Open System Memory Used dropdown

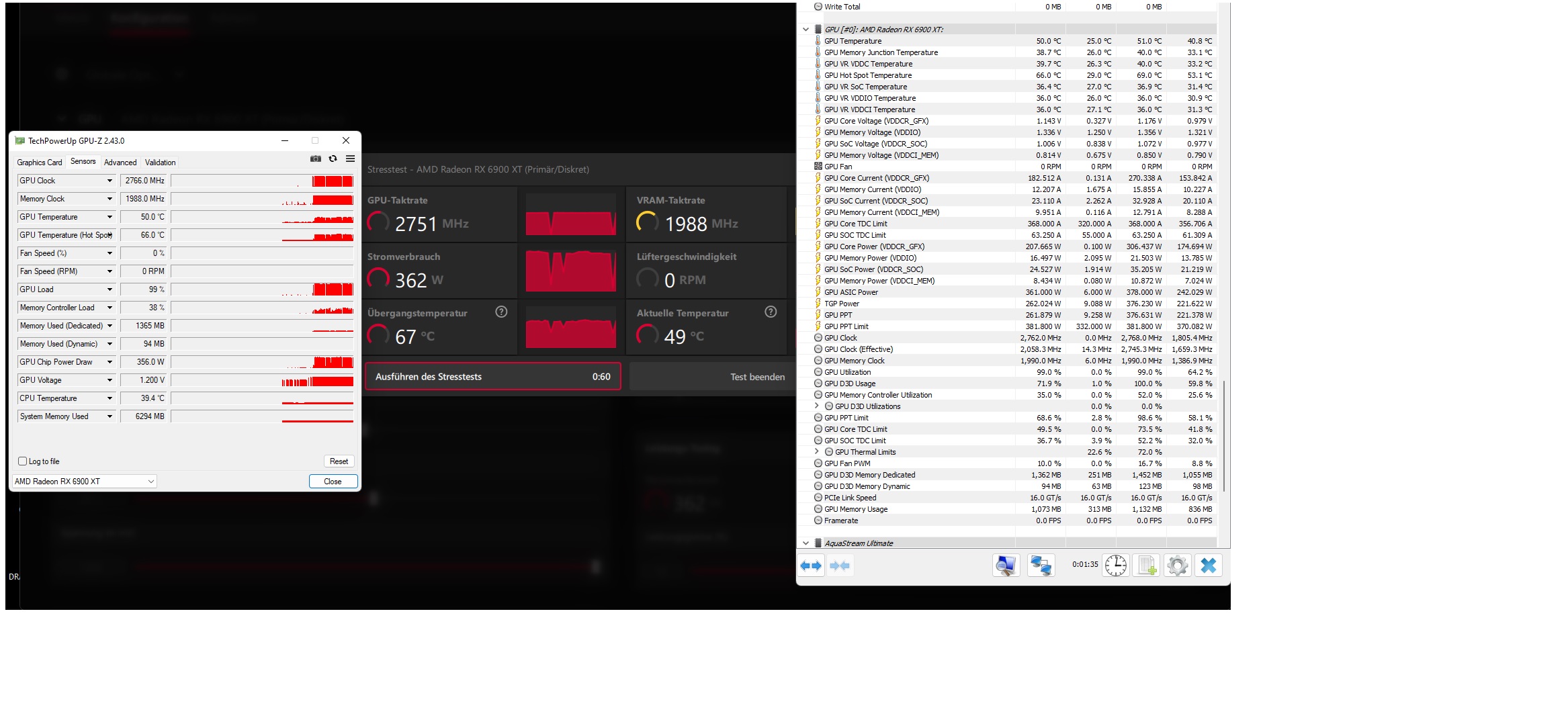pyautogui.click(x=110, y=416)
